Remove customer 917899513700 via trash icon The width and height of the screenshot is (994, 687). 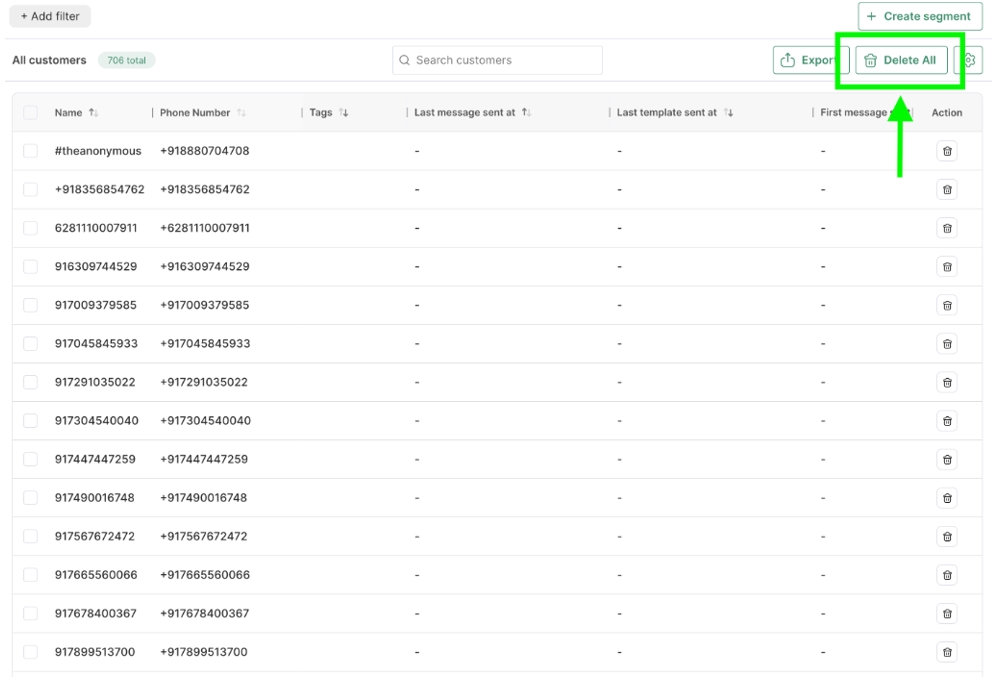point(946,652)
